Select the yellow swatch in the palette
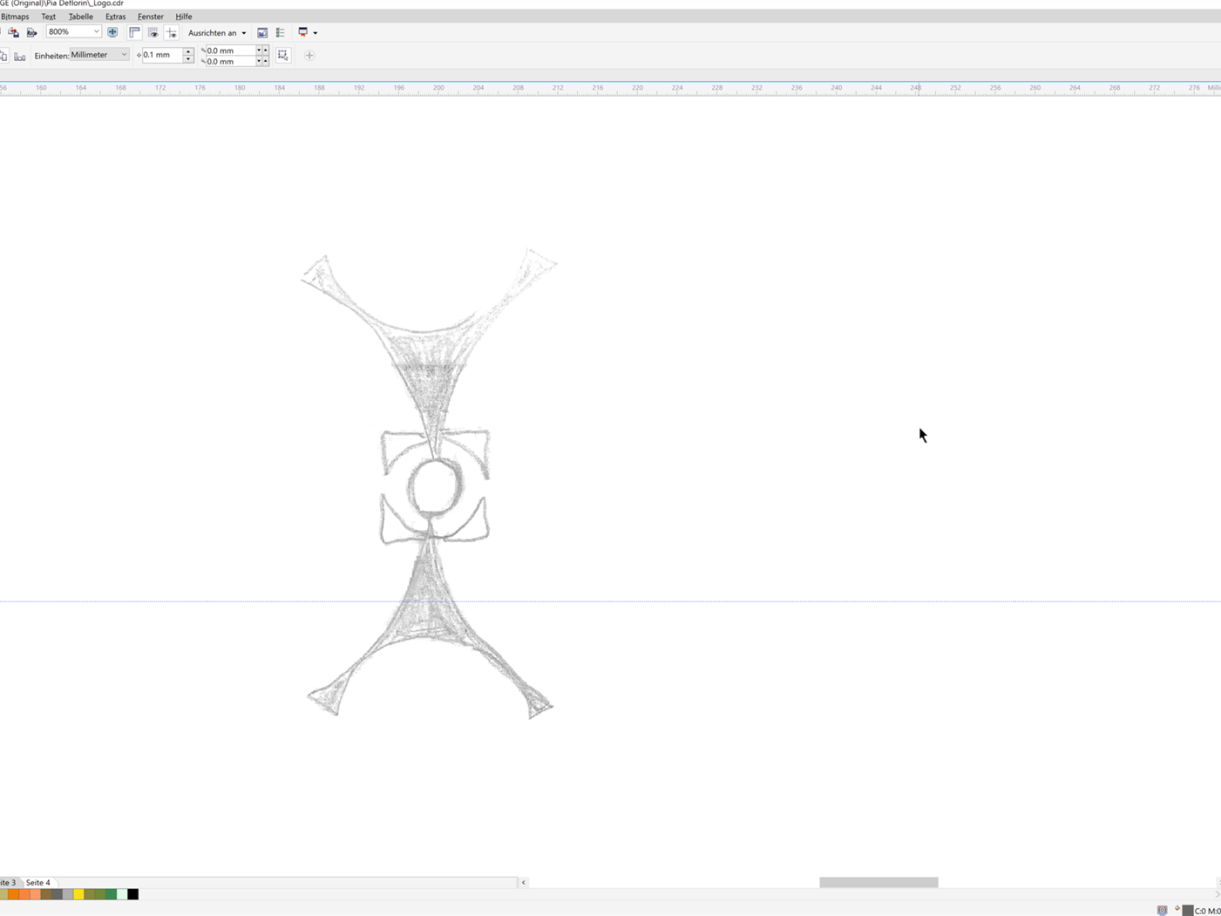 [78, 895]
